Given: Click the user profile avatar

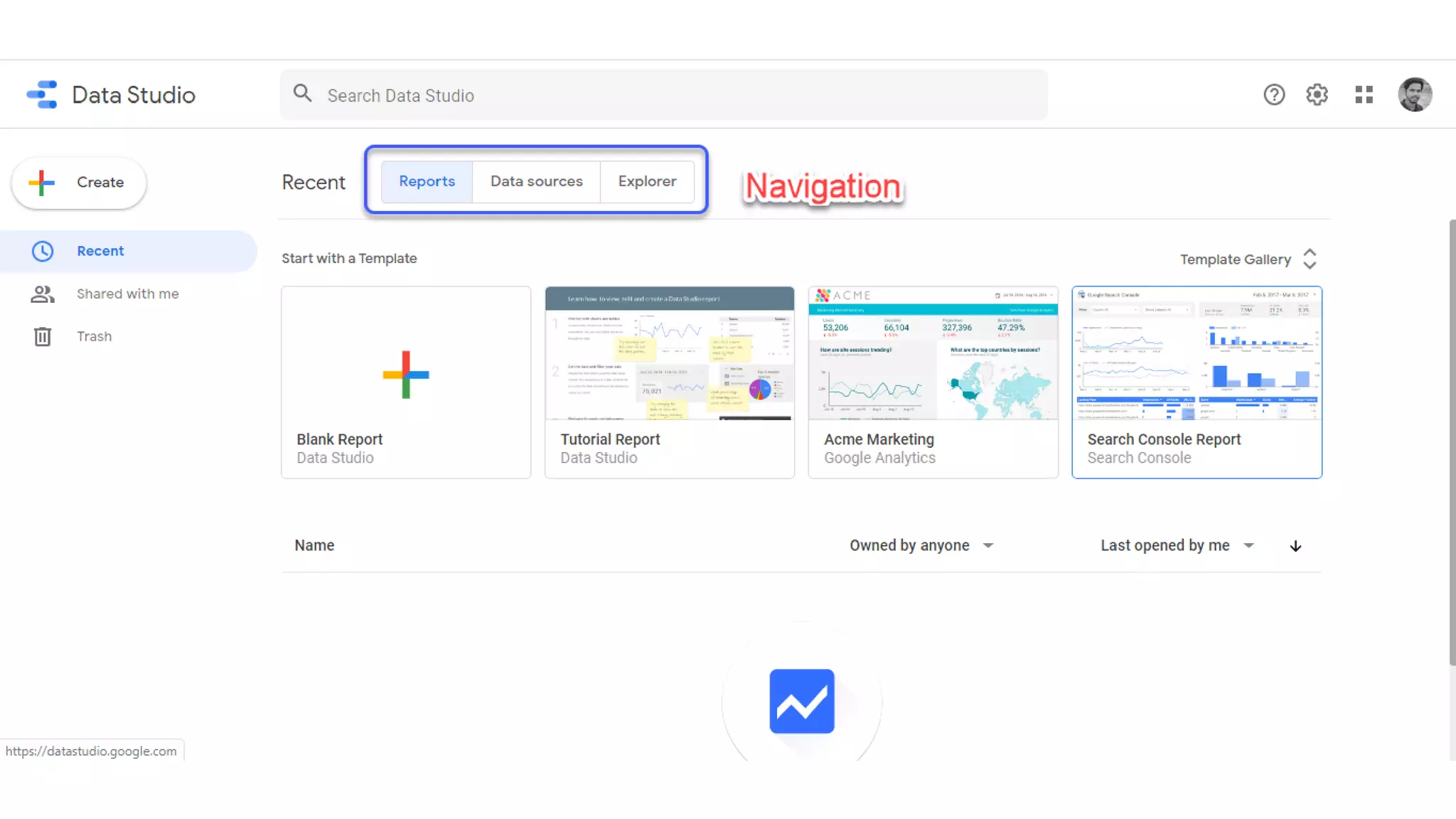Looking at the screenshot, I should (x=1414, y=95).
